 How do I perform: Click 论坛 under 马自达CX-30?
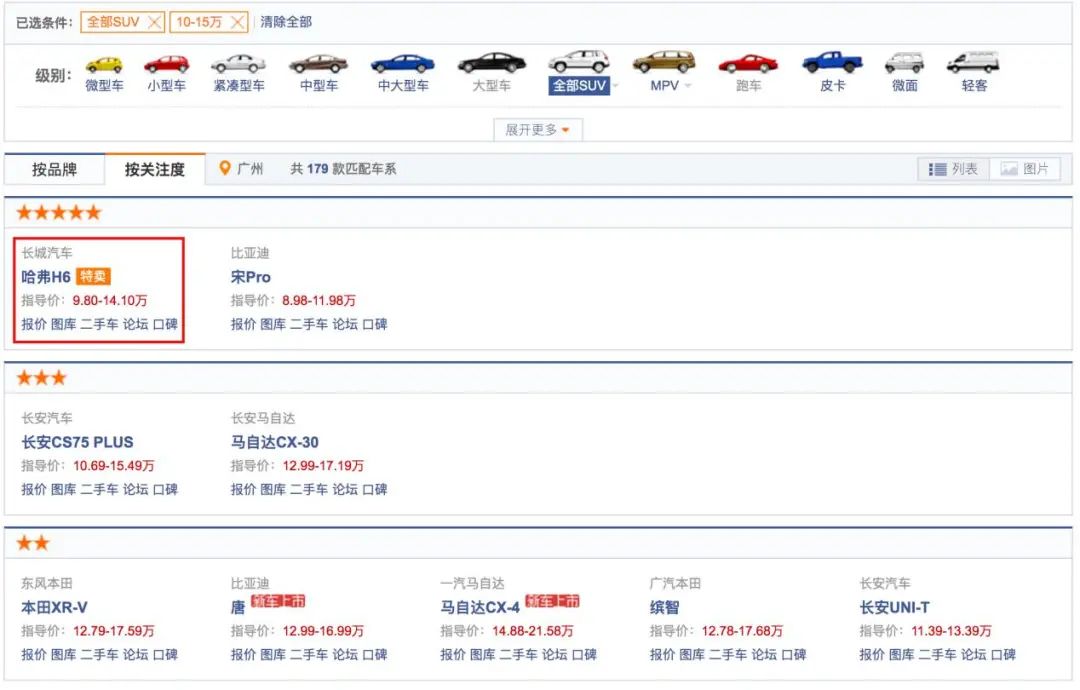[345, 489]
